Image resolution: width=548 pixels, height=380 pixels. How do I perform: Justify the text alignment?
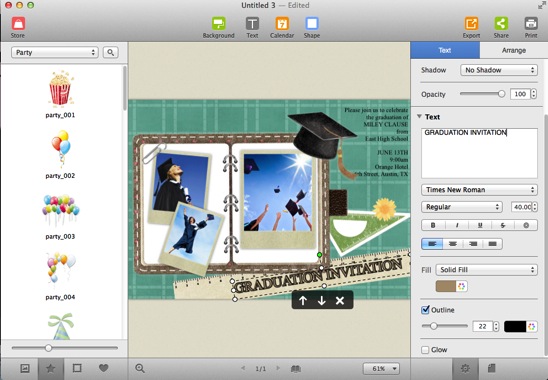click(492, 244)
